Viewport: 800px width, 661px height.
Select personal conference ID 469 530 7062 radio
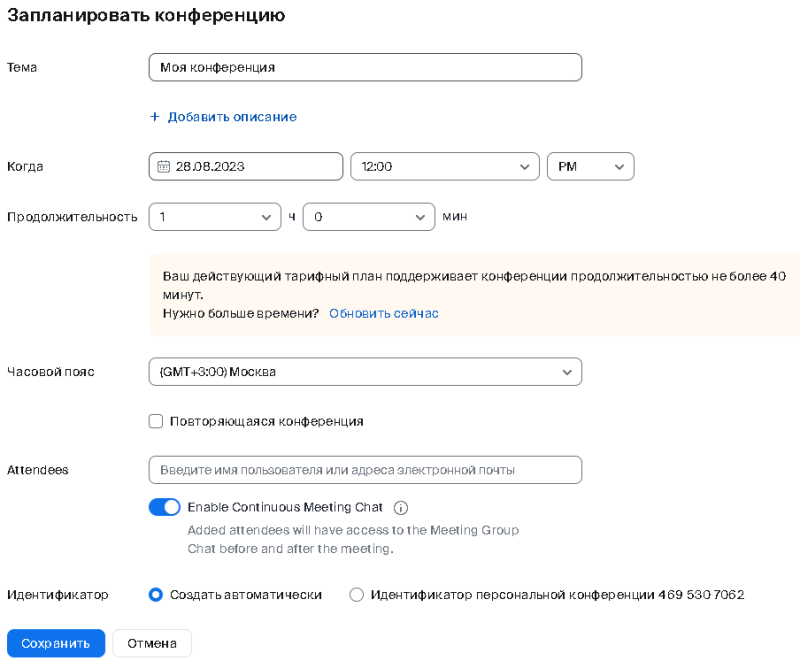click(356, 595)
